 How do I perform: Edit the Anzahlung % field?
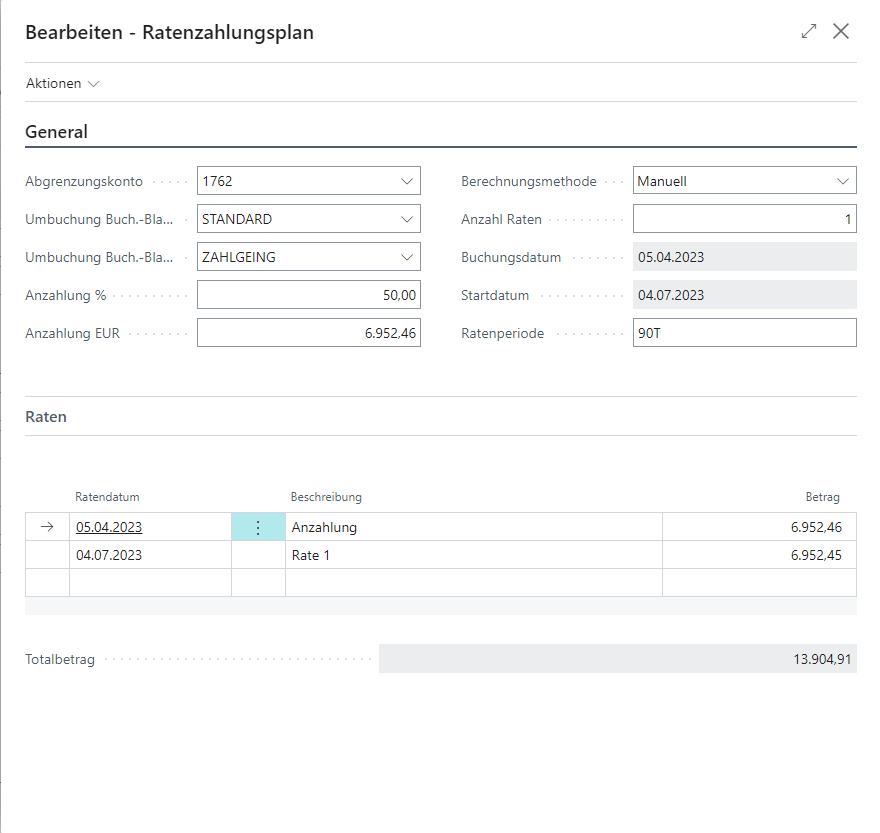coord(309,295)
